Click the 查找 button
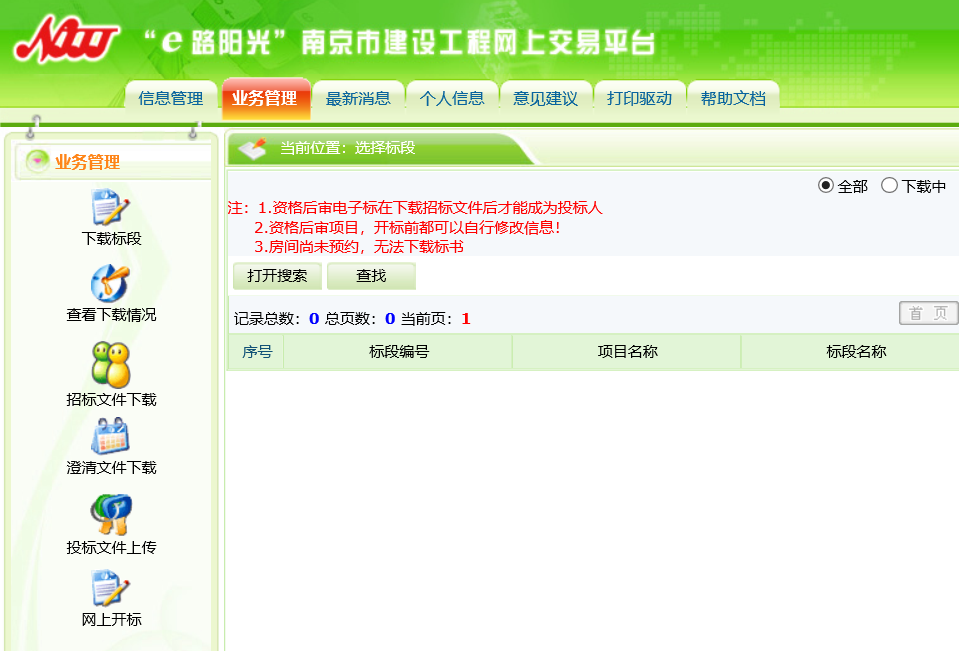This screenshot has width=959, height=651. 371,276
